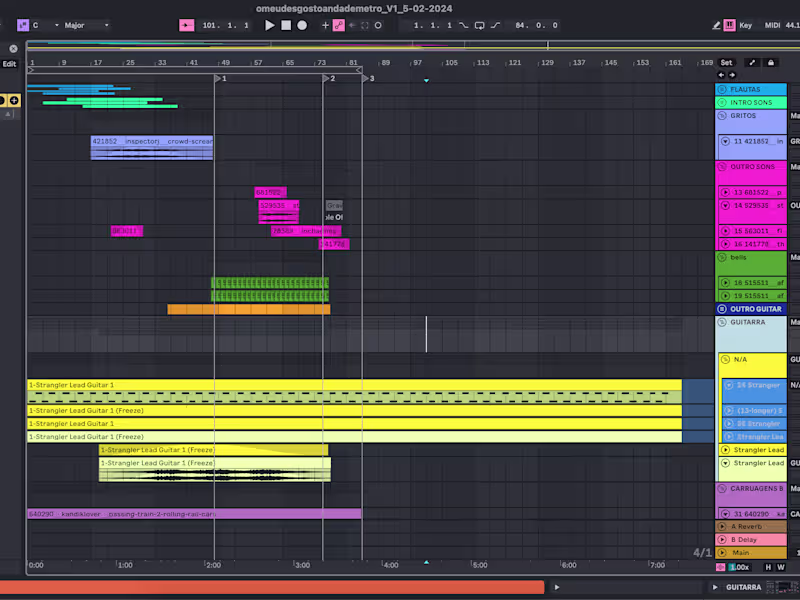Click the Arrangement Record button

pyautogui.click(x=302, y=25)
